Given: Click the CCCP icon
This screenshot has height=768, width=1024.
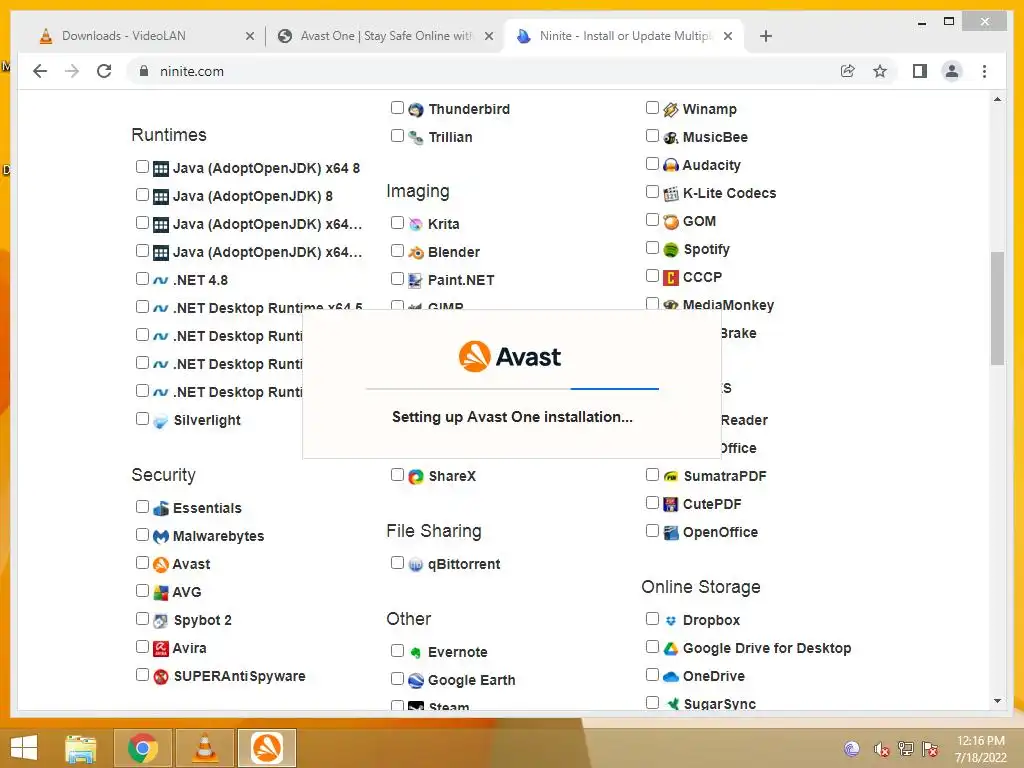Looking at the screenshot, I should tap(671, 278).
